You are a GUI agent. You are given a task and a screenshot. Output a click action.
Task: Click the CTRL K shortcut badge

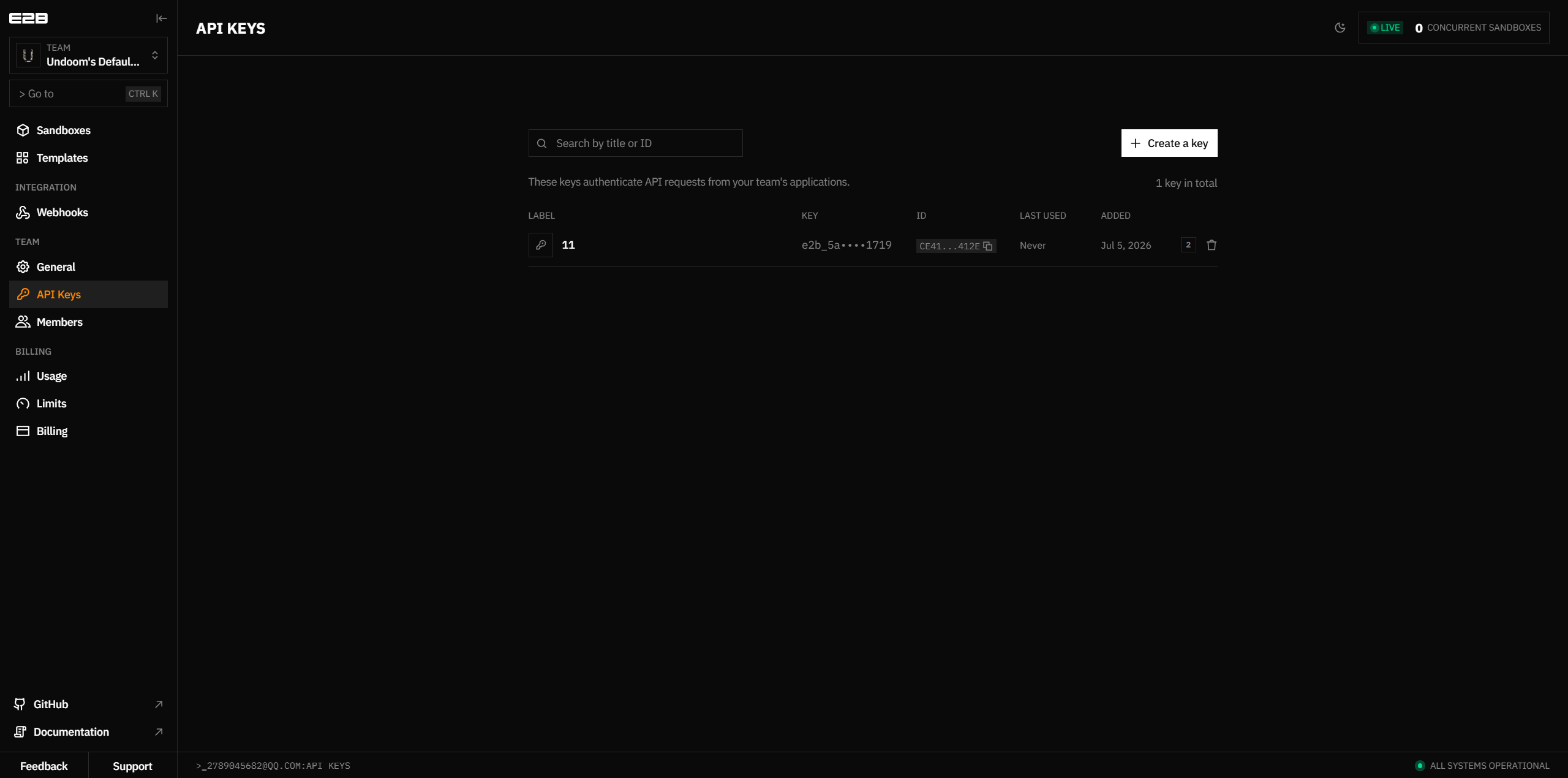(143, 94)
